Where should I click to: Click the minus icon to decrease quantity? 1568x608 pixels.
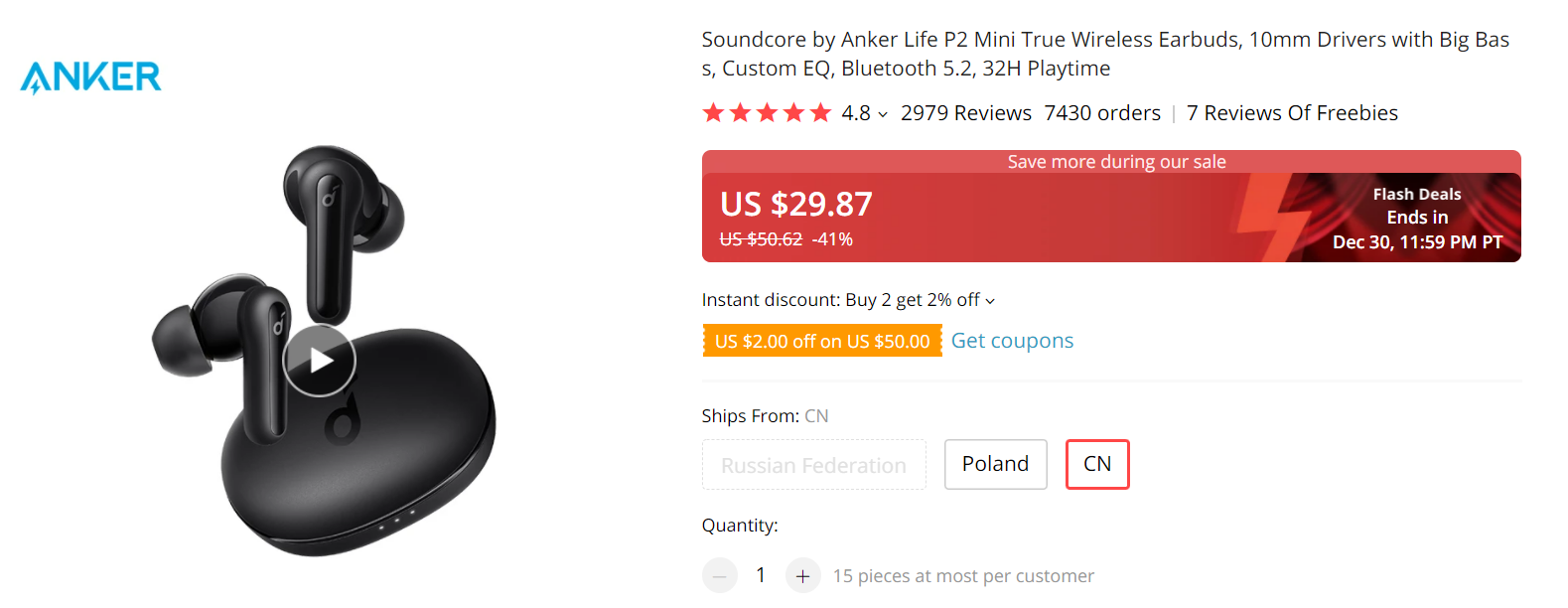(x=719, y=575)
